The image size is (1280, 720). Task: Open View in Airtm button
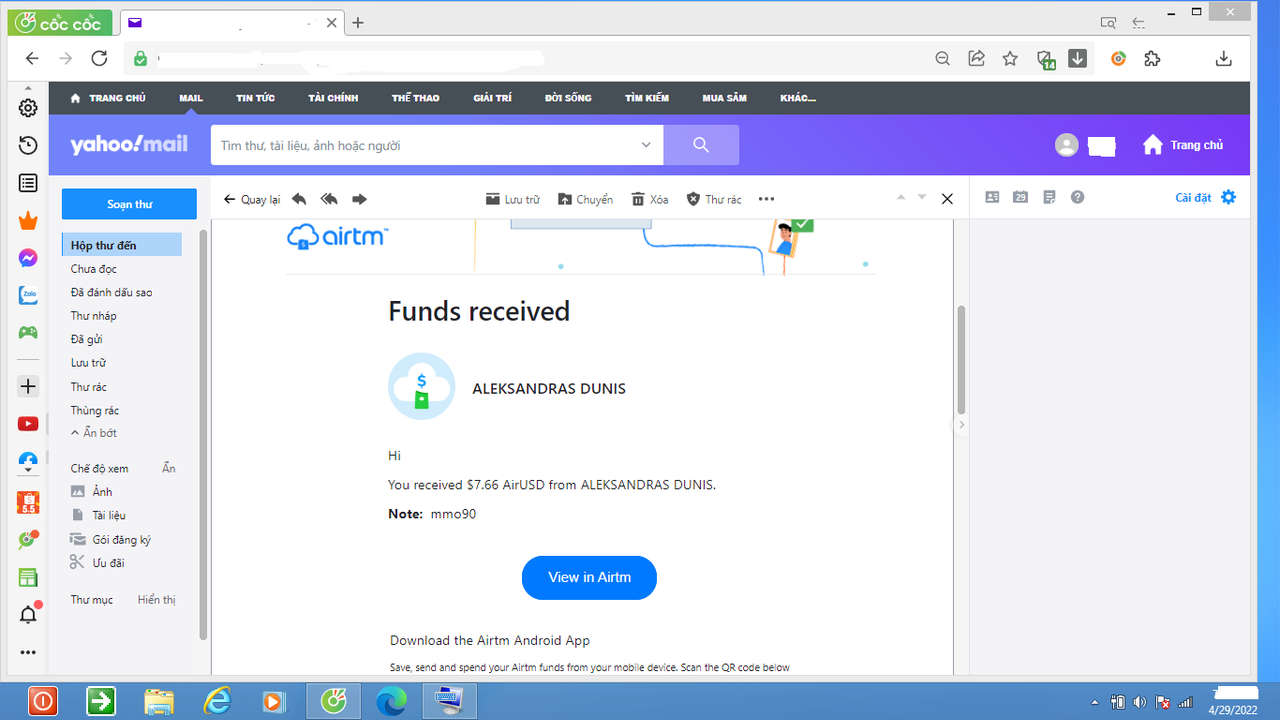pyautogui.click(x=589, y=577)
